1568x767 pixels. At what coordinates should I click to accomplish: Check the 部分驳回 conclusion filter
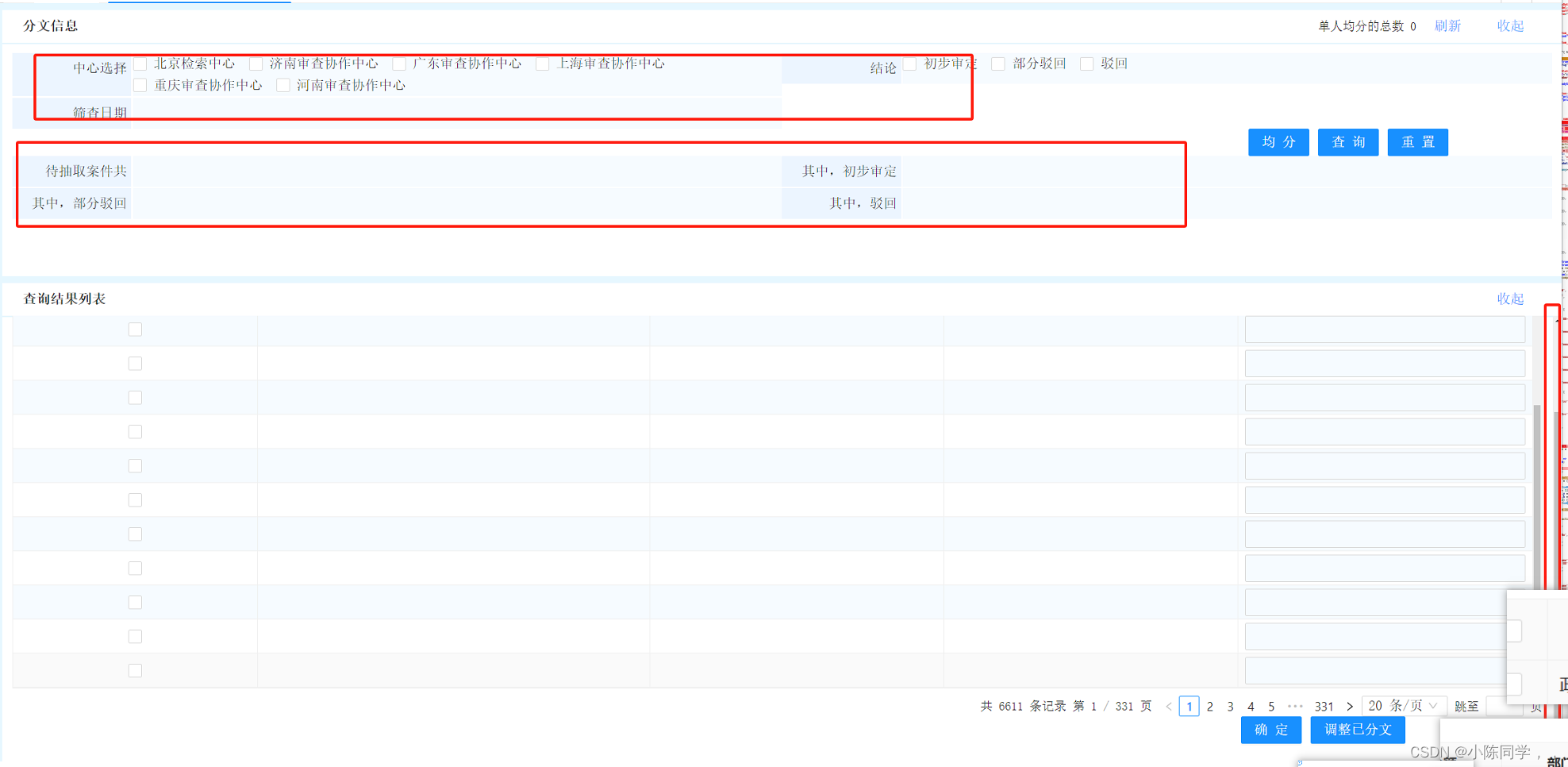997,64
